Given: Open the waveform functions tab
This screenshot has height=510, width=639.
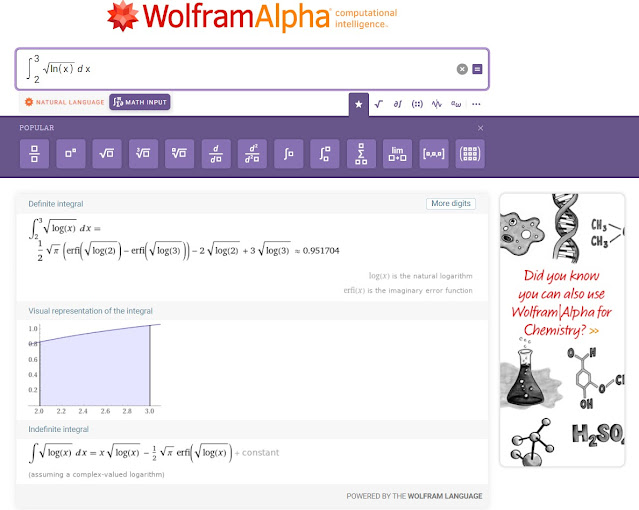Looking at the screenshot, I should tap(436, 104).
